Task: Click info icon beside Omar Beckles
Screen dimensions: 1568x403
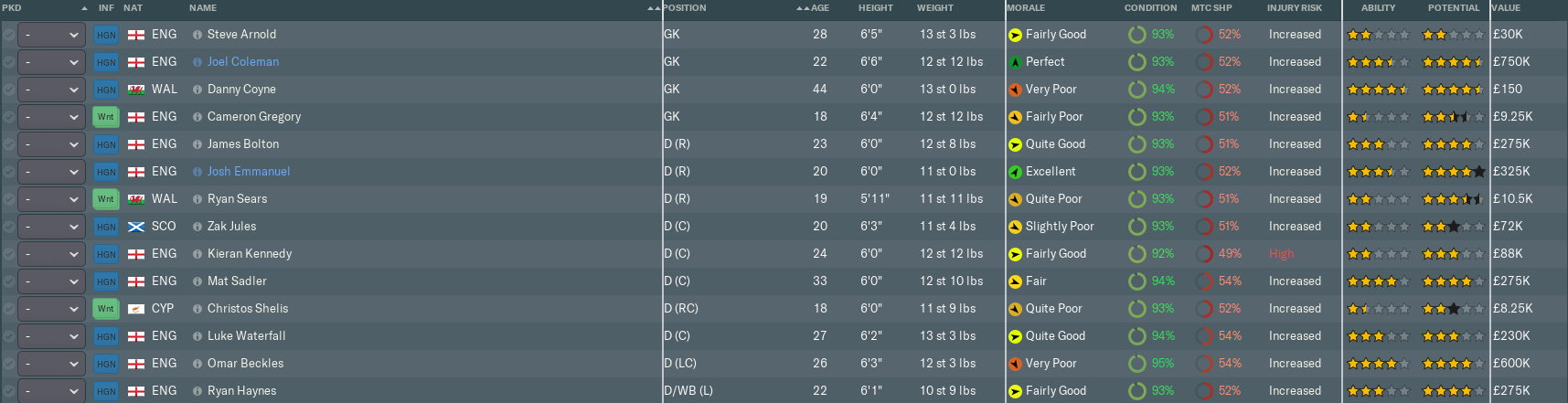Action: pyautogui.click(x=197, y=364)
